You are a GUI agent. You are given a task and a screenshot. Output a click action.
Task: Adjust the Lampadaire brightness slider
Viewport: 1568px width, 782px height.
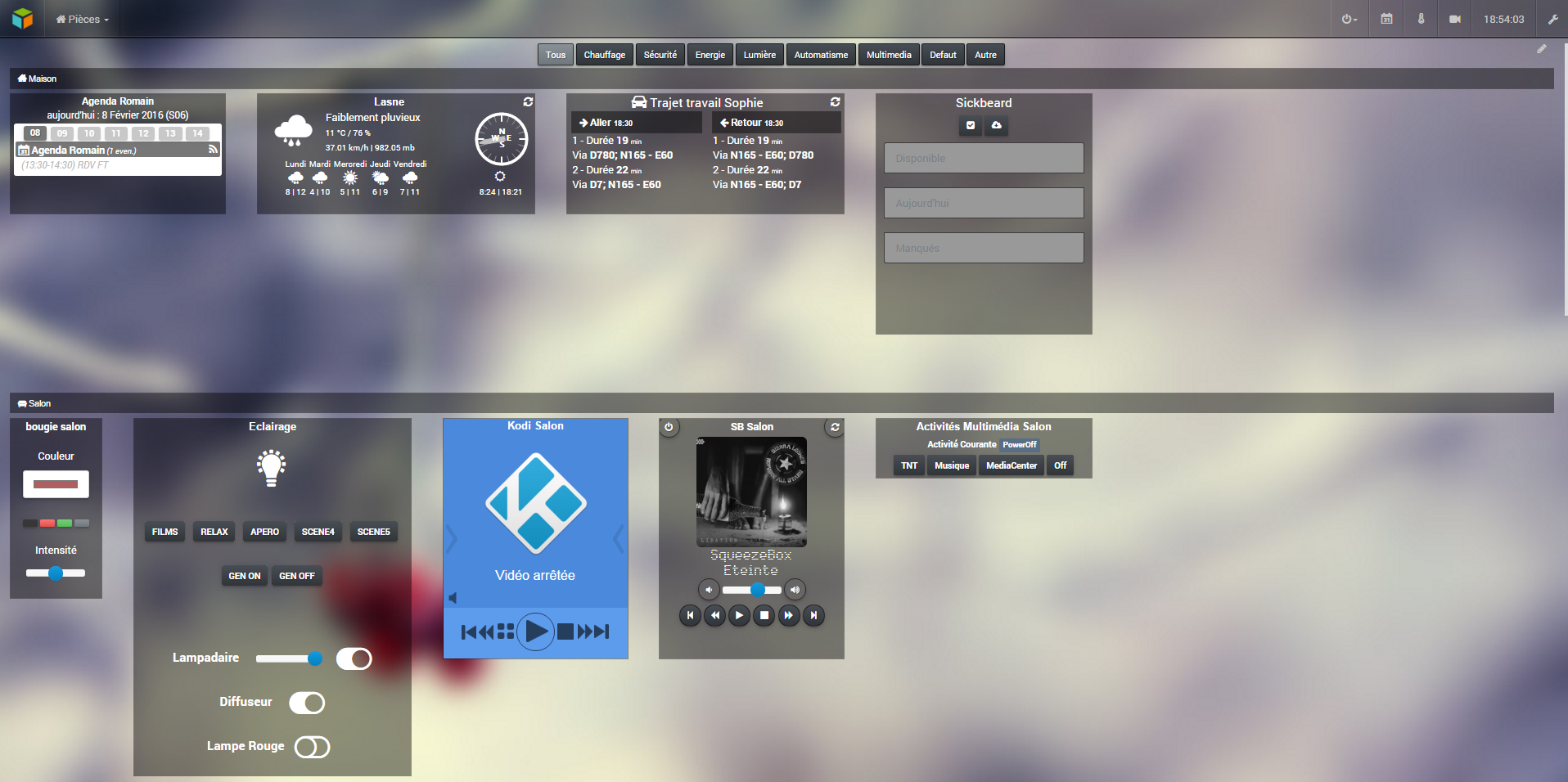pos(289,658)
